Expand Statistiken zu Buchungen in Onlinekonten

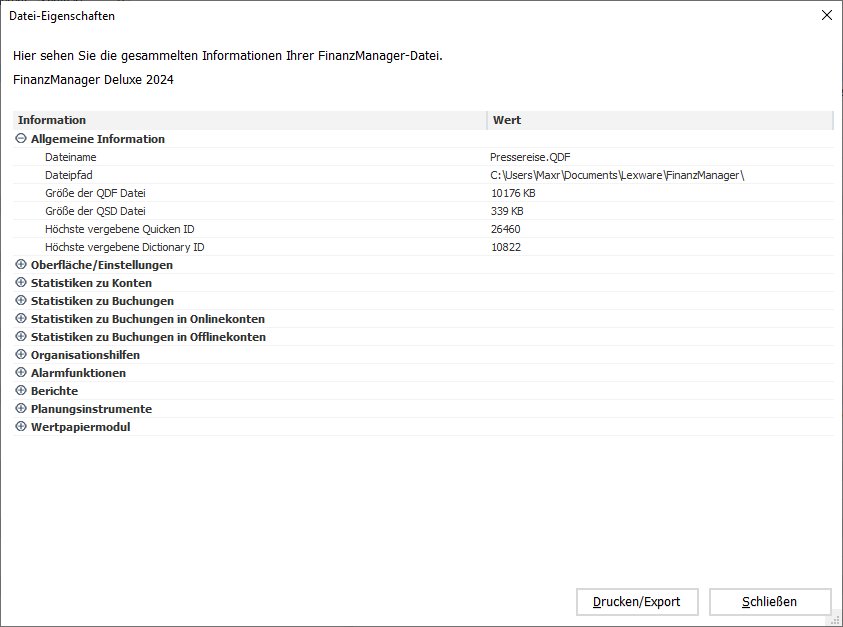coord(22,319)
